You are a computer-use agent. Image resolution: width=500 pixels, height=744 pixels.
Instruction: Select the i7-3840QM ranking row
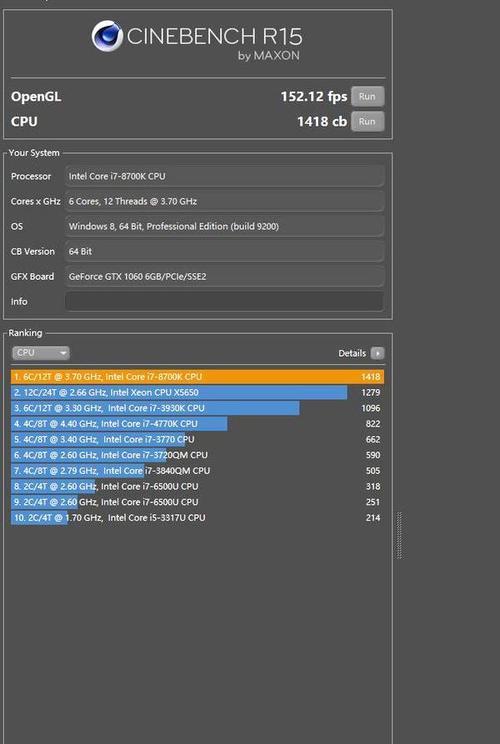[x=197, y=471]
